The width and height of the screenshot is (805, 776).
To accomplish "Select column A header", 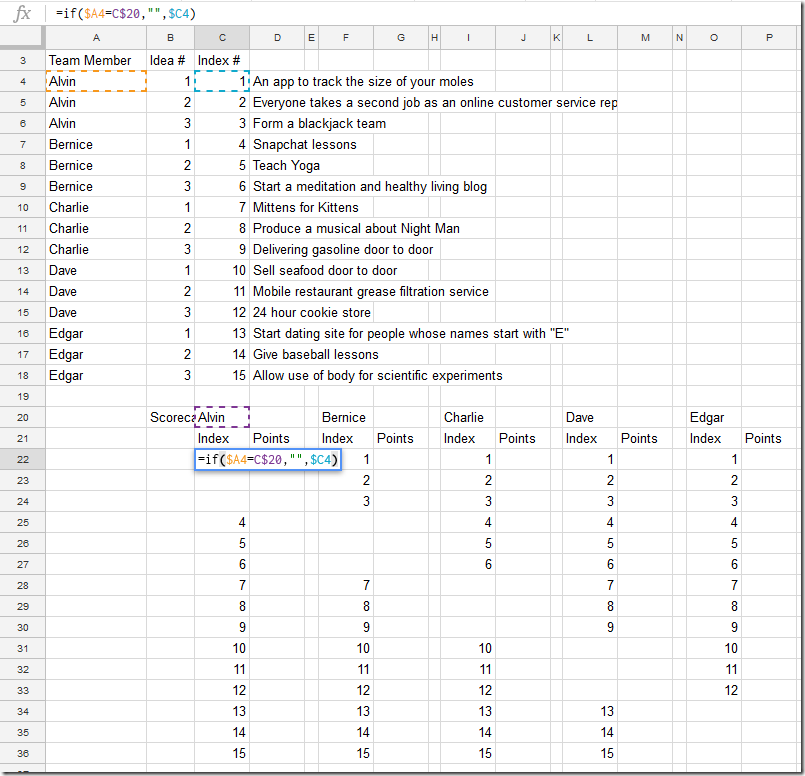I will point(96,37).
